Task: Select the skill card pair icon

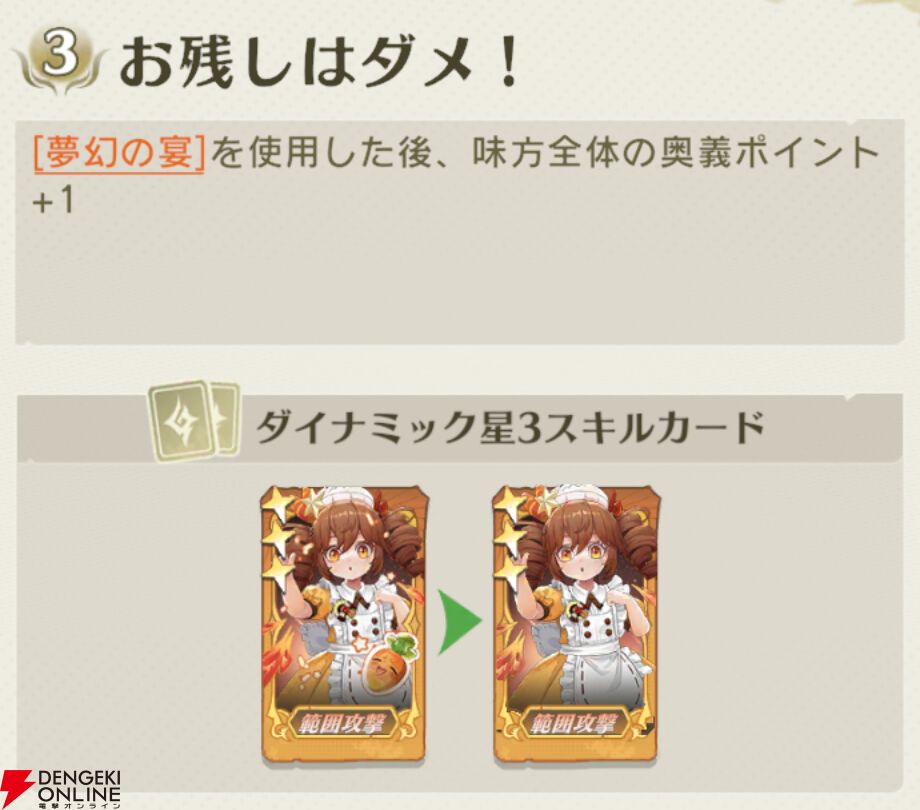Action: [x=194, y=420]
